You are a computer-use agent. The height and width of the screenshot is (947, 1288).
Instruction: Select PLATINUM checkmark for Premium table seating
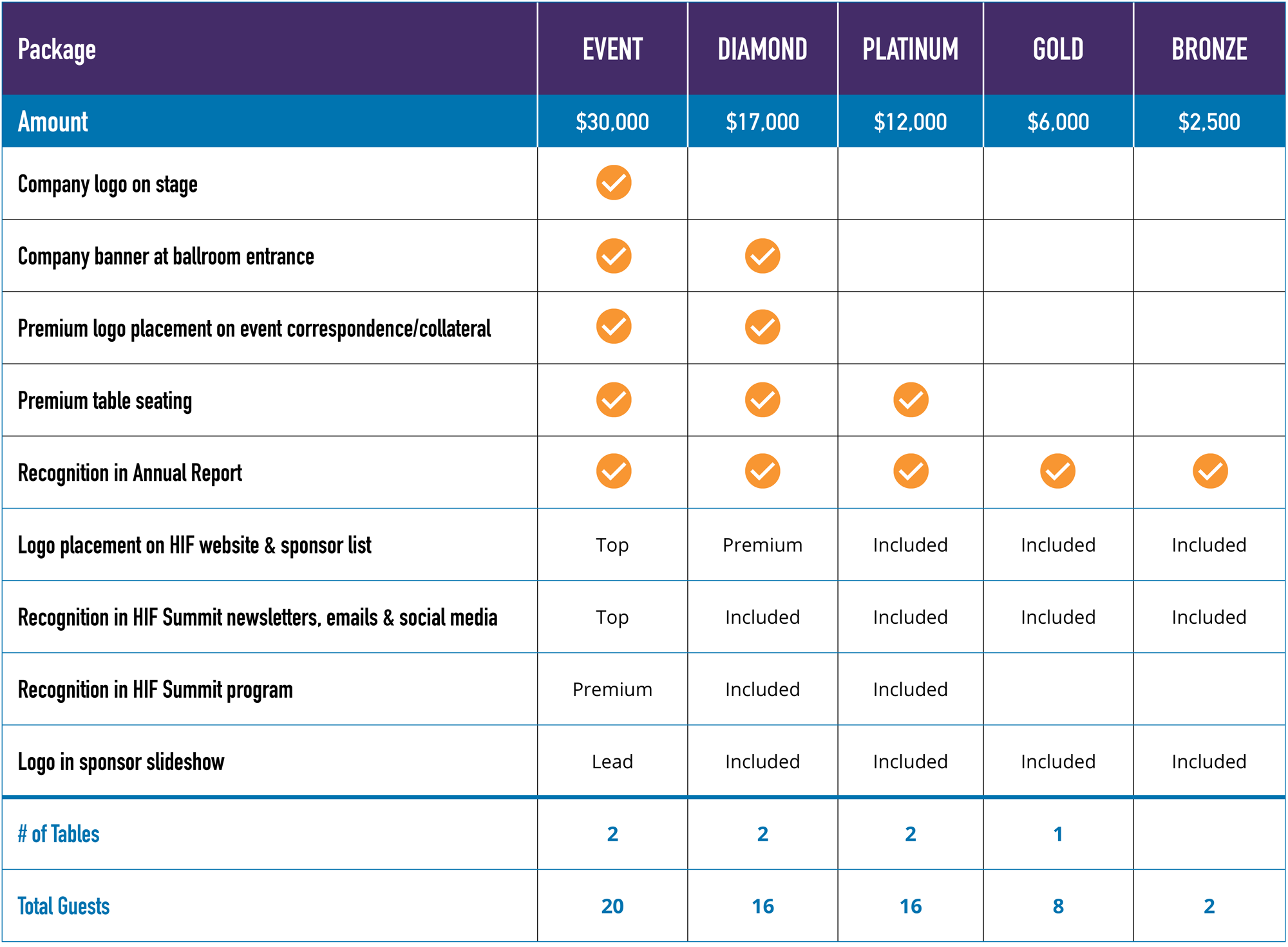coord(911,400)
